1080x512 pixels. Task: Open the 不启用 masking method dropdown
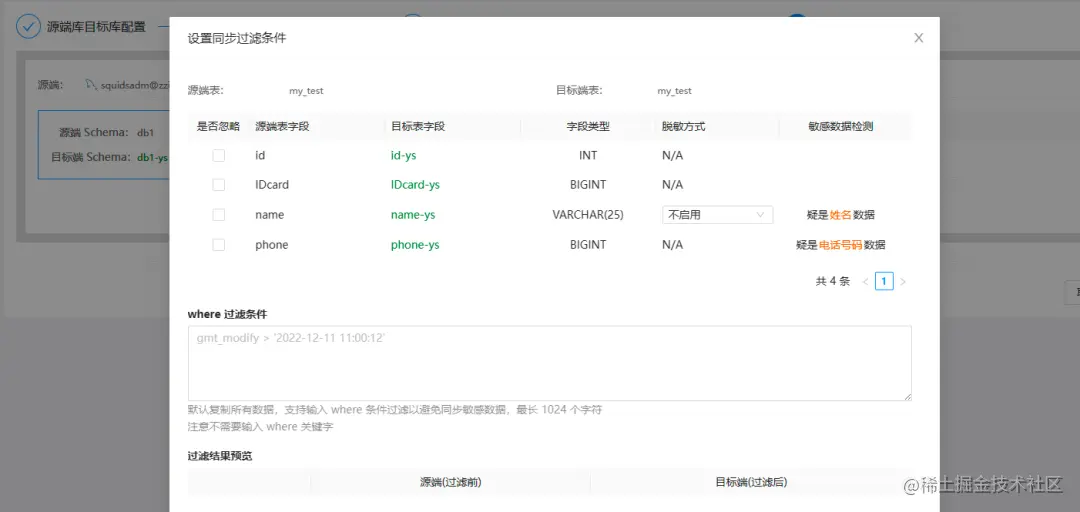(x=717, y=215)
